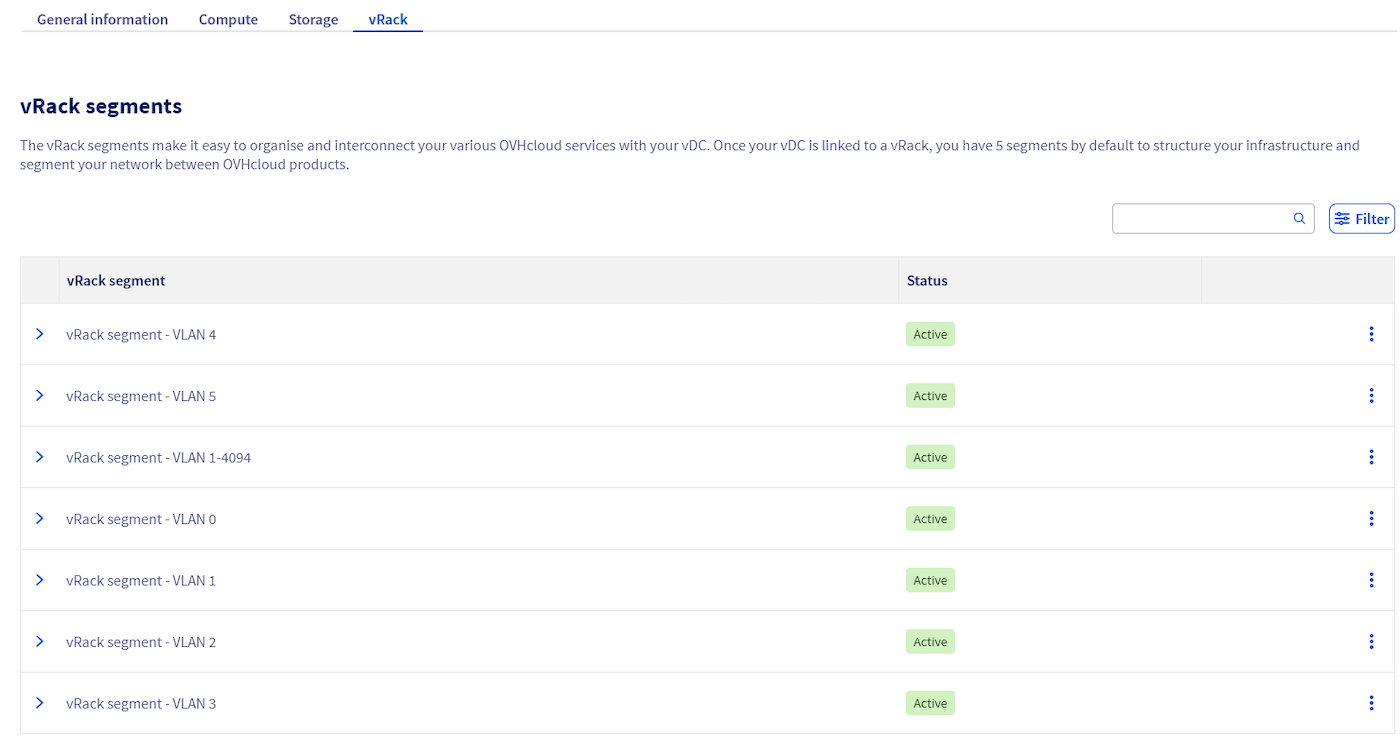Expand vRack segment VLAN 1-4094 details
1400x737 pixels.
pos(40,457)
